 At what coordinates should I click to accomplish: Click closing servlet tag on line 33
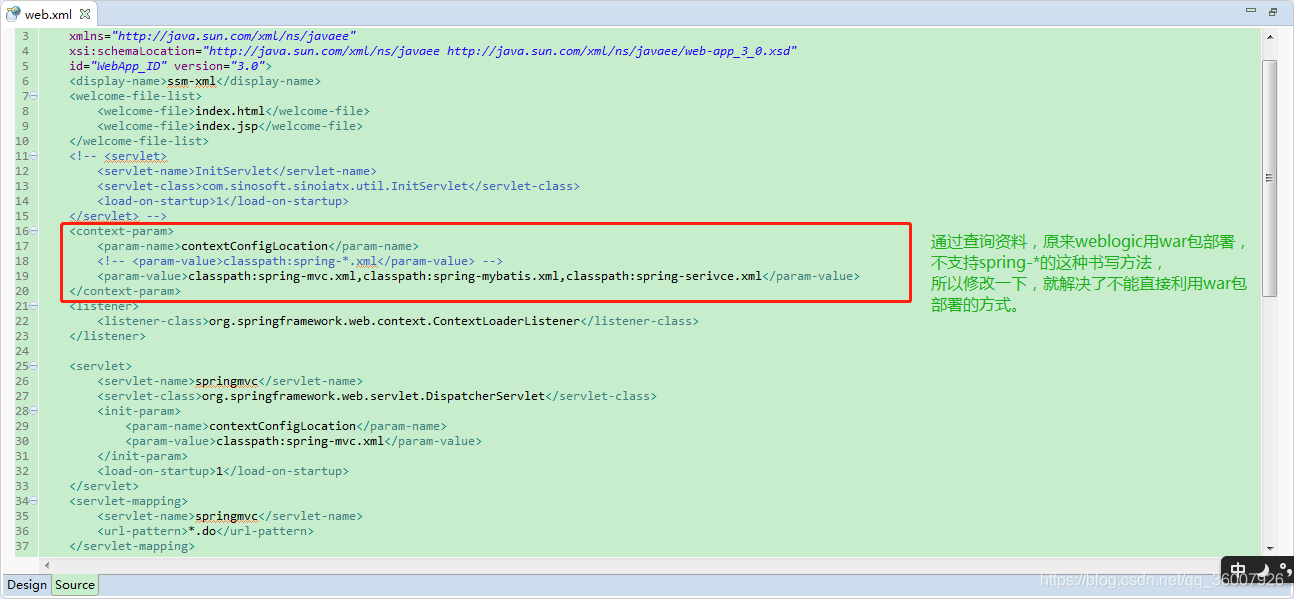(x=104, y=486)
